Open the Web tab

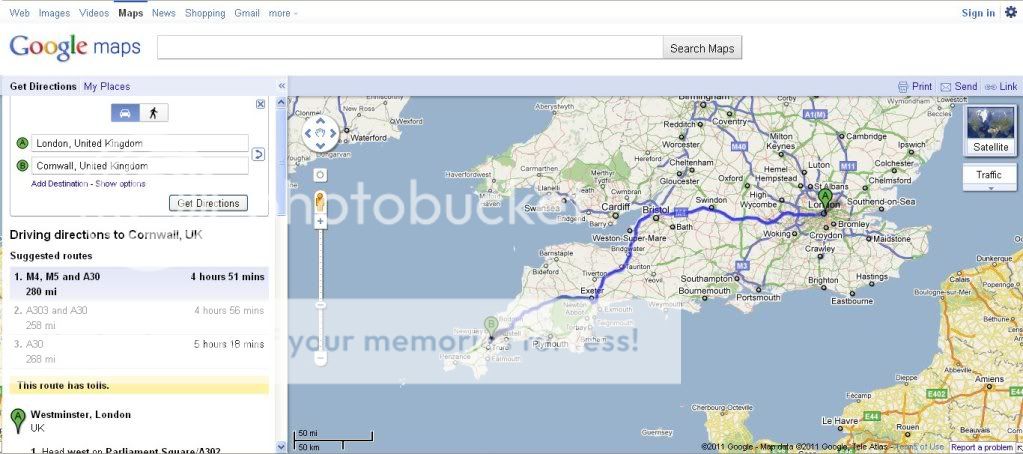(x=20, y=13)
